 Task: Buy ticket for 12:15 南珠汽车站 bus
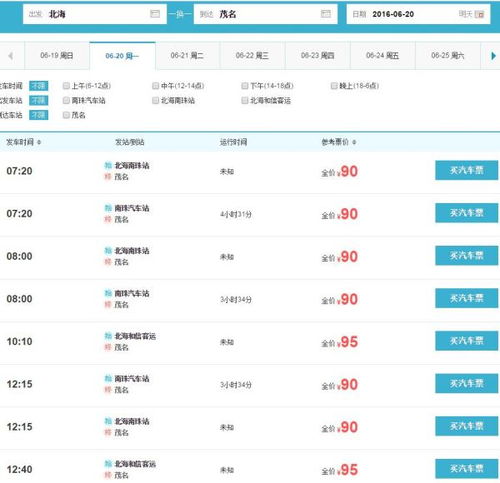[466, 383]
